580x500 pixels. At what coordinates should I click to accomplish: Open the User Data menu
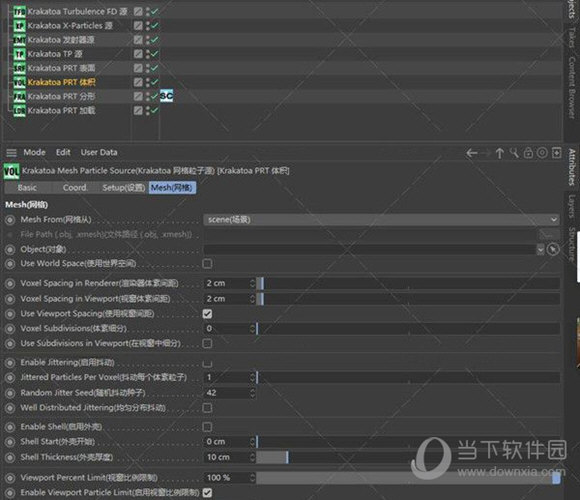[x=99, y=152]
